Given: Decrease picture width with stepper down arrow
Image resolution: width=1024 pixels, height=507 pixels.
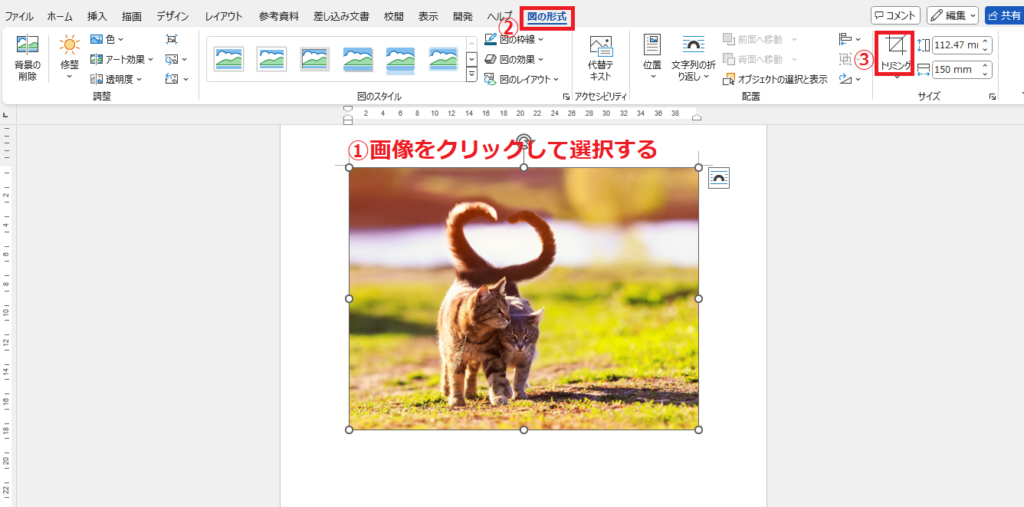Looking at the screenshot, I should coord(986,73).
